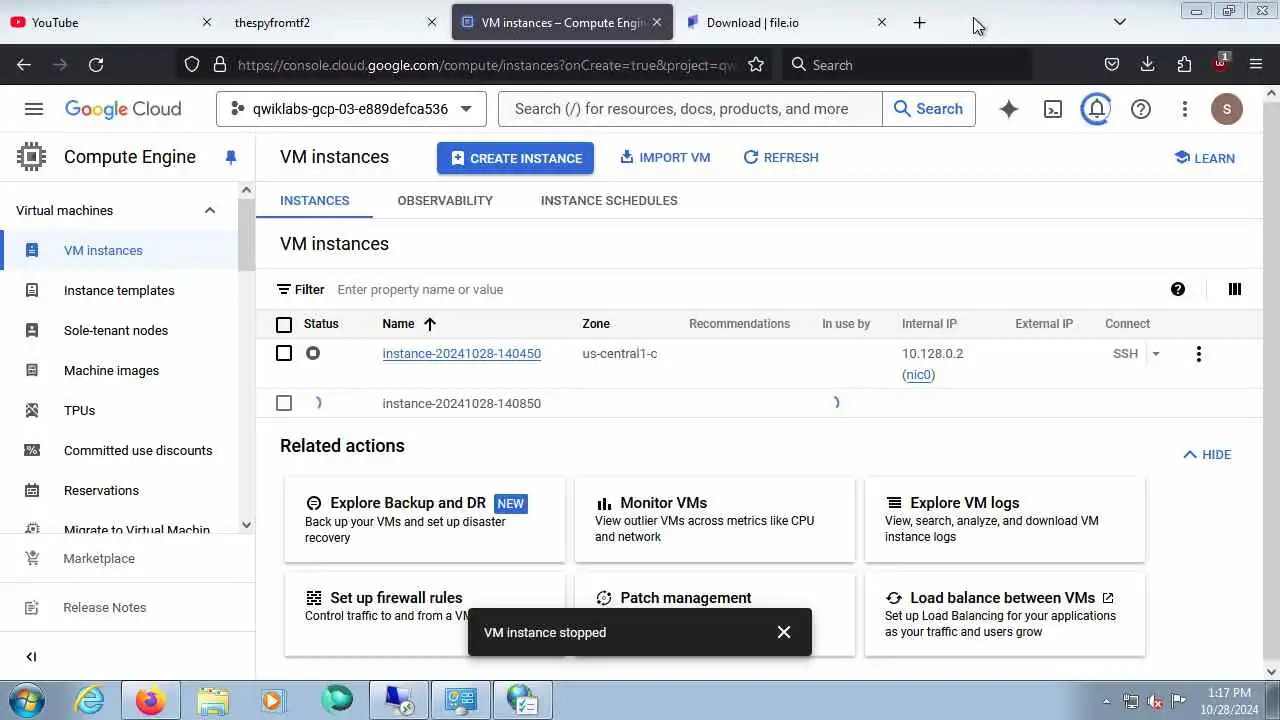Open Instance templates in sidebar
This screenshot has width=1280, height=720.
pos(119,290)
